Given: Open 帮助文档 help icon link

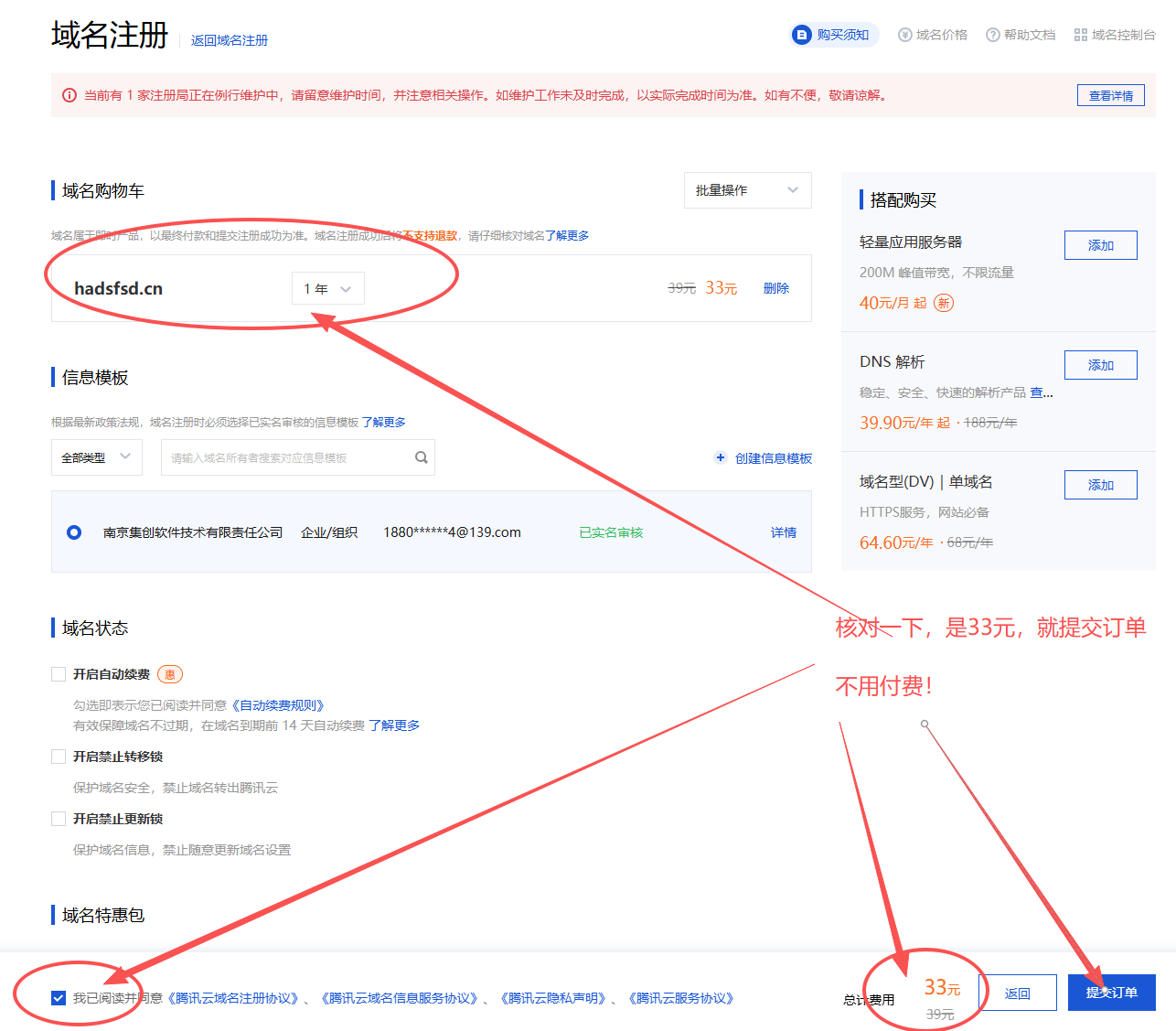Looking at the screenshot, I should pos(992,35).
